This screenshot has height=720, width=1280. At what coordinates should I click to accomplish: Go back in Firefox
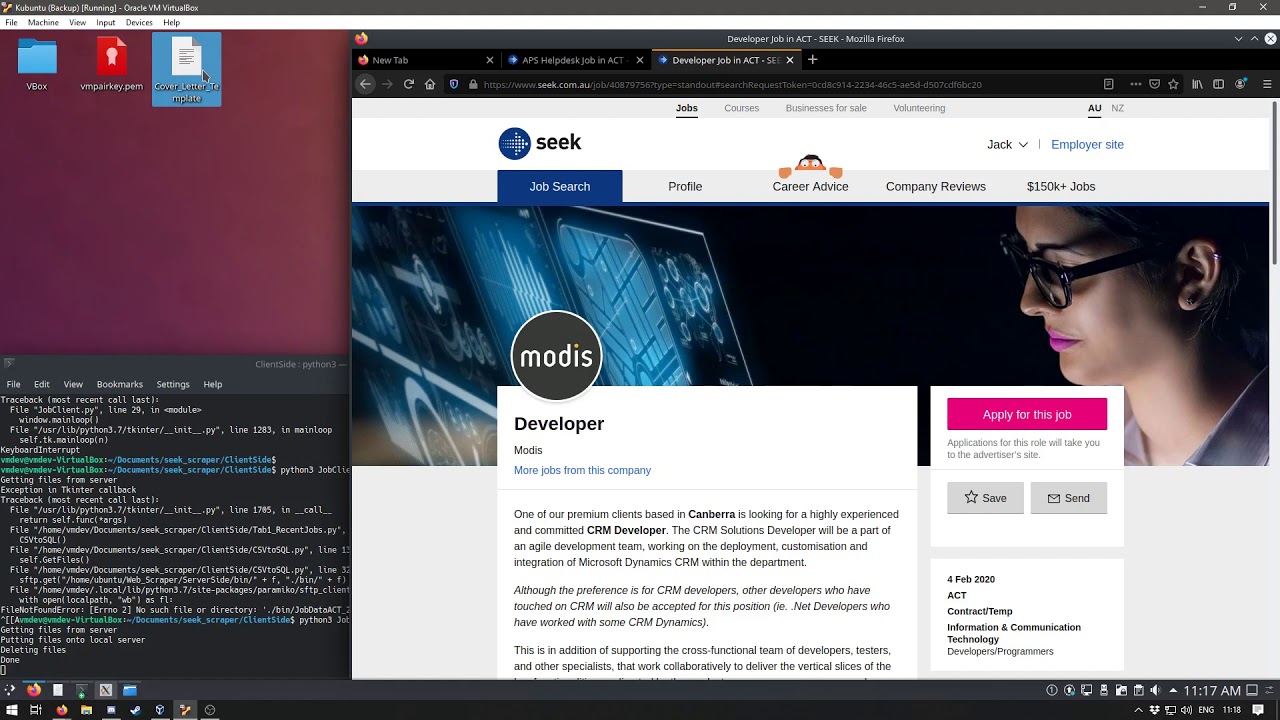point(366,85)
